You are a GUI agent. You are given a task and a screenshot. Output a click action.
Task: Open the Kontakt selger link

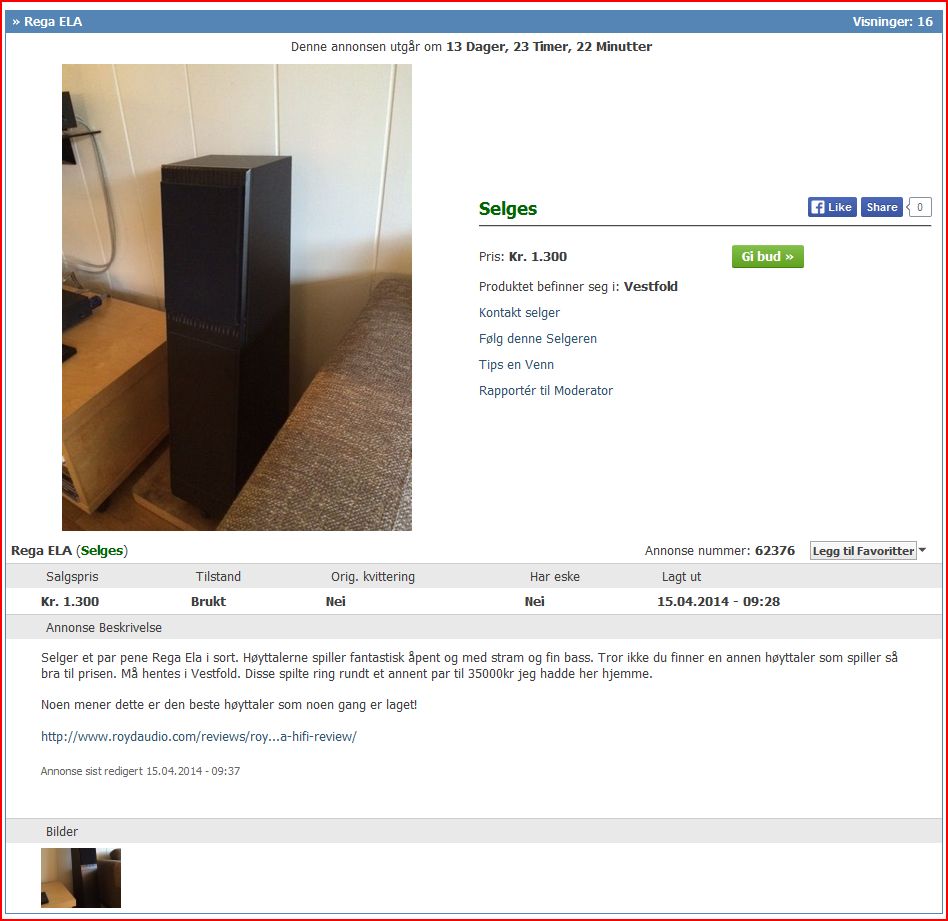click(x=519, y=313)
